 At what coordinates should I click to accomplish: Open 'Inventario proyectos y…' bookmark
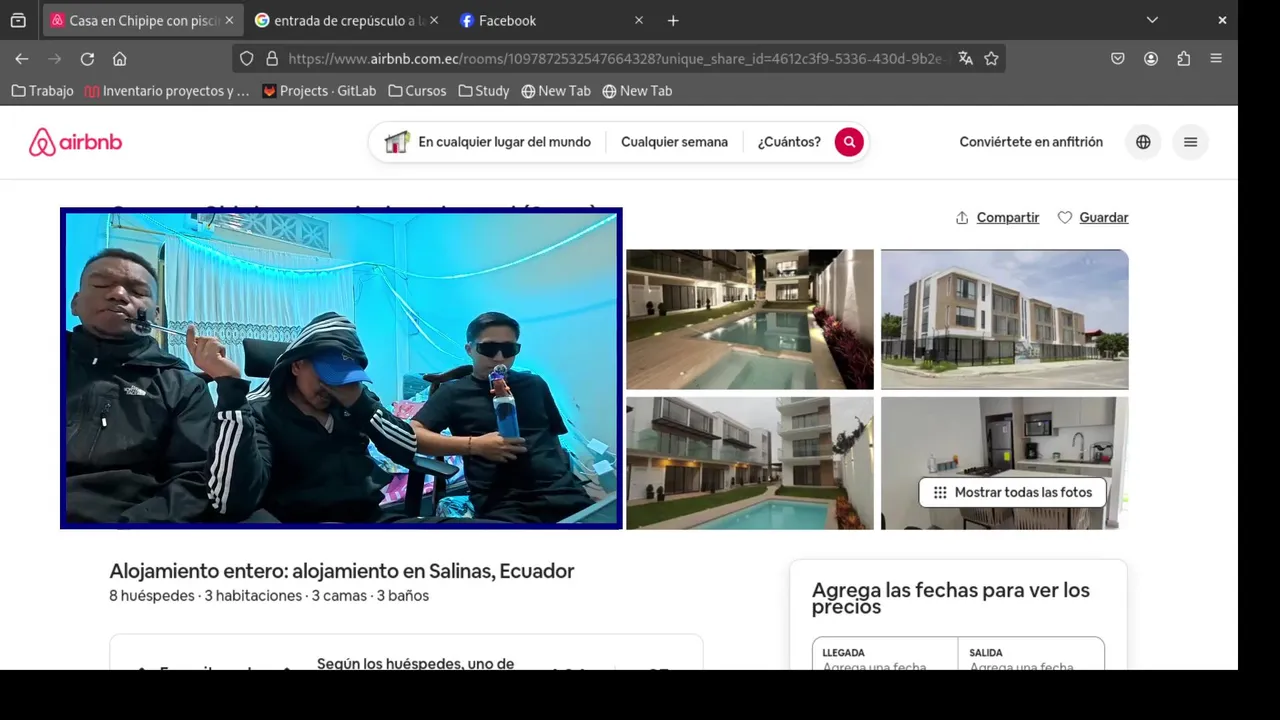167,91
